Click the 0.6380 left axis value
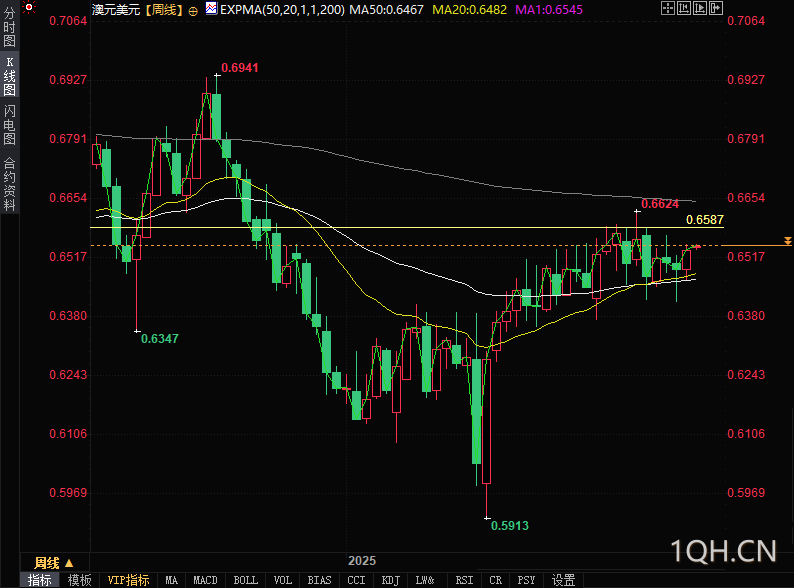Viewport: 794px width, 588px height. pyautogui.click(x=68, y=316)
